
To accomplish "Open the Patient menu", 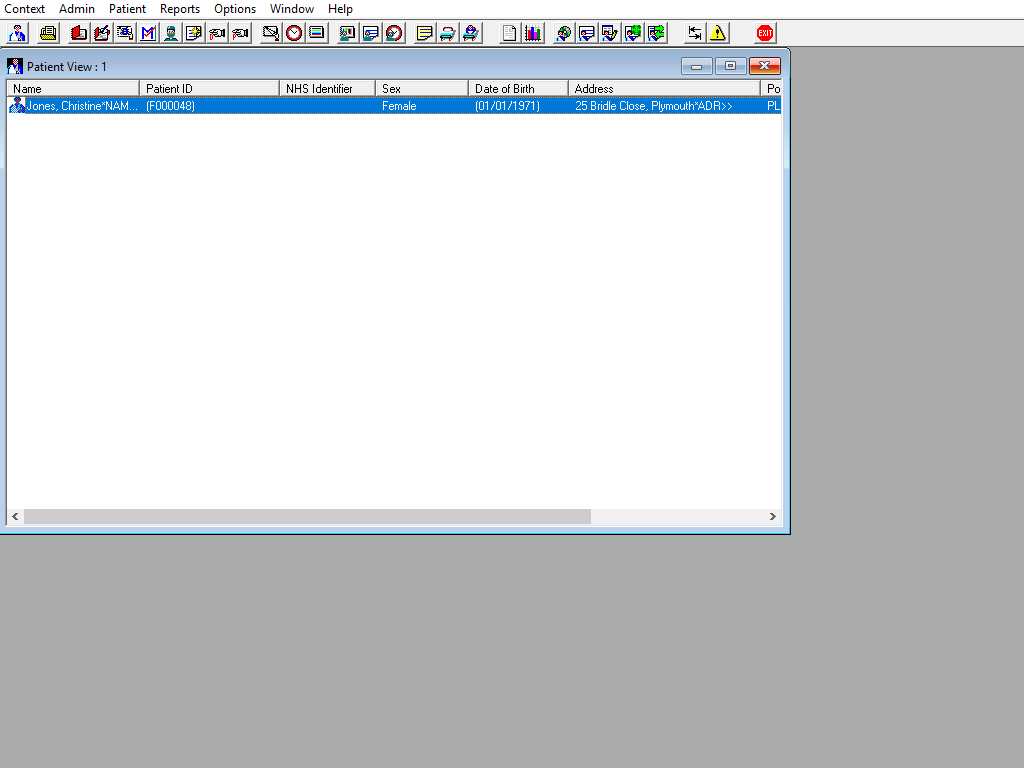I will pos(127,9).
